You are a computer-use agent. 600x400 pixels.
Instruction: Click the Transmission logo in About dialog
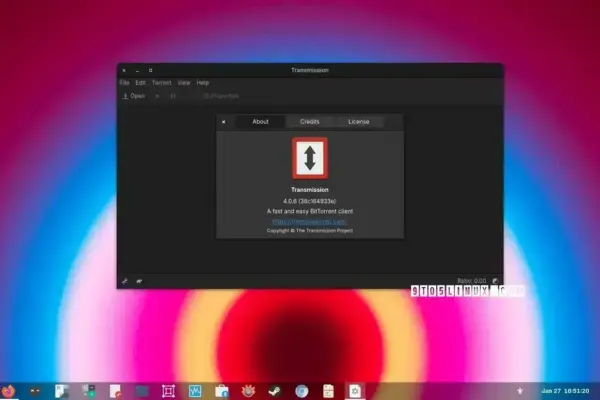(x=310, y=158)
